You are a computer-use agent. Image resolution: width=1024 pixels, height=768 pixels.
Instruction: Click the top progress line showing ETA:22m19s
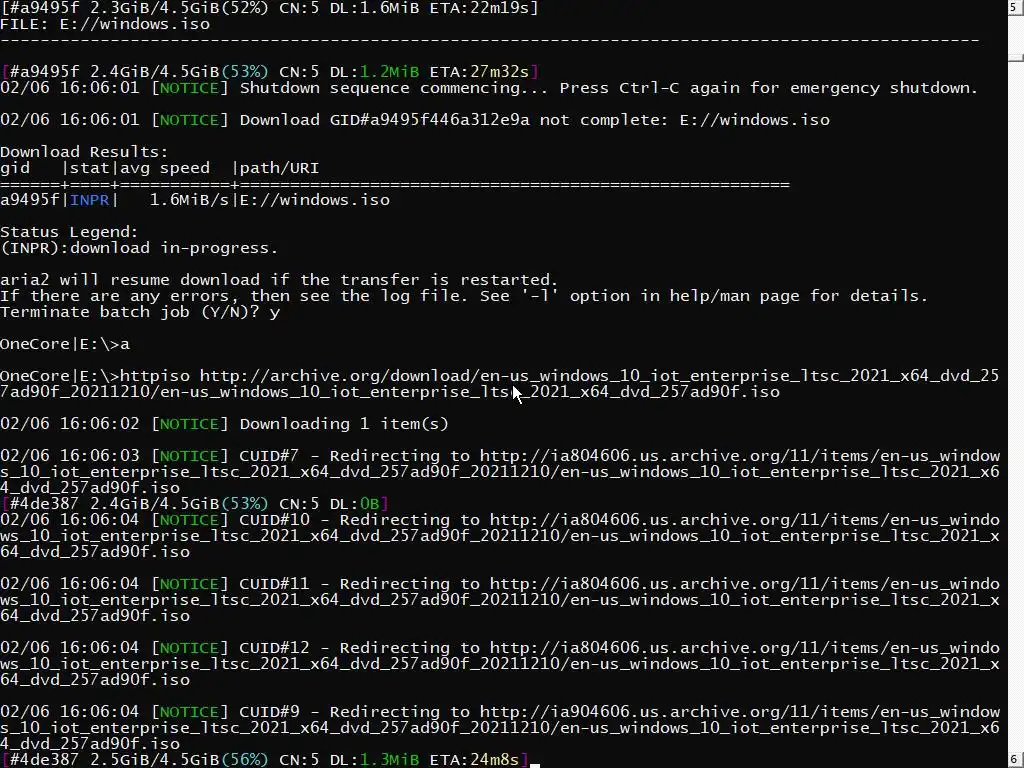click(x=269, y=8)
